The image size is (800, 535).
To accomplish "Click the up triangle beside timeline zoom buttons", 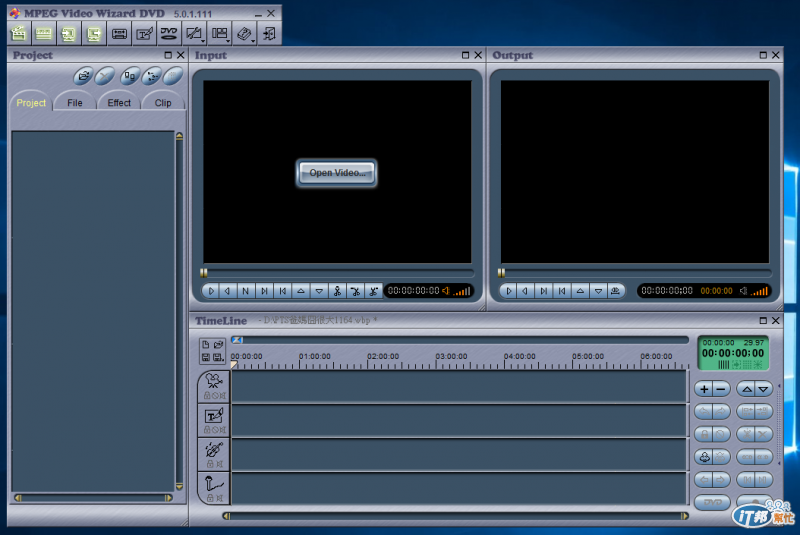I will click(x=747, y=390).
